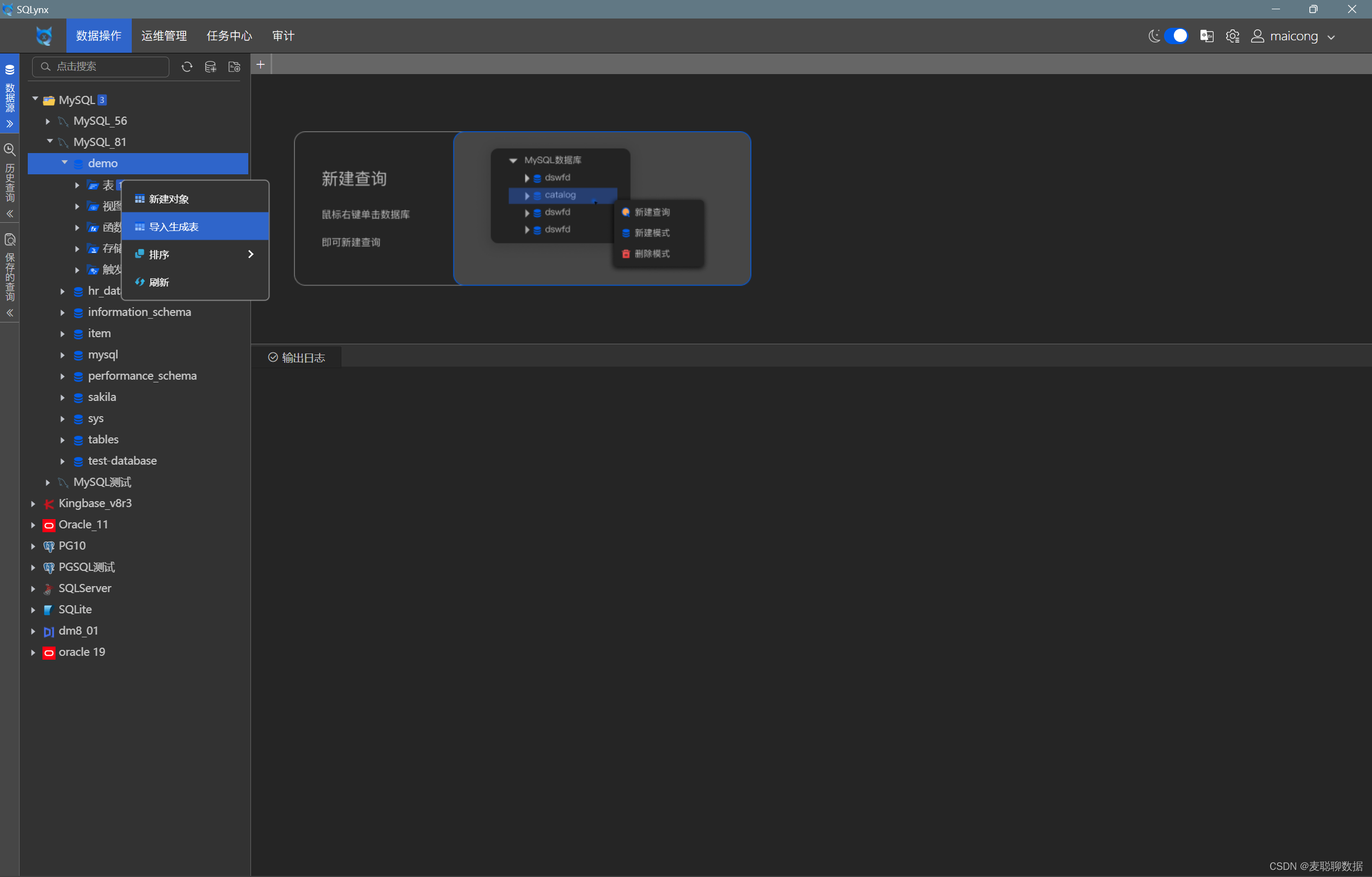1372x877 pixels.
Task: Open the maicong user dropdown
Action: [x=1293, y=36]
